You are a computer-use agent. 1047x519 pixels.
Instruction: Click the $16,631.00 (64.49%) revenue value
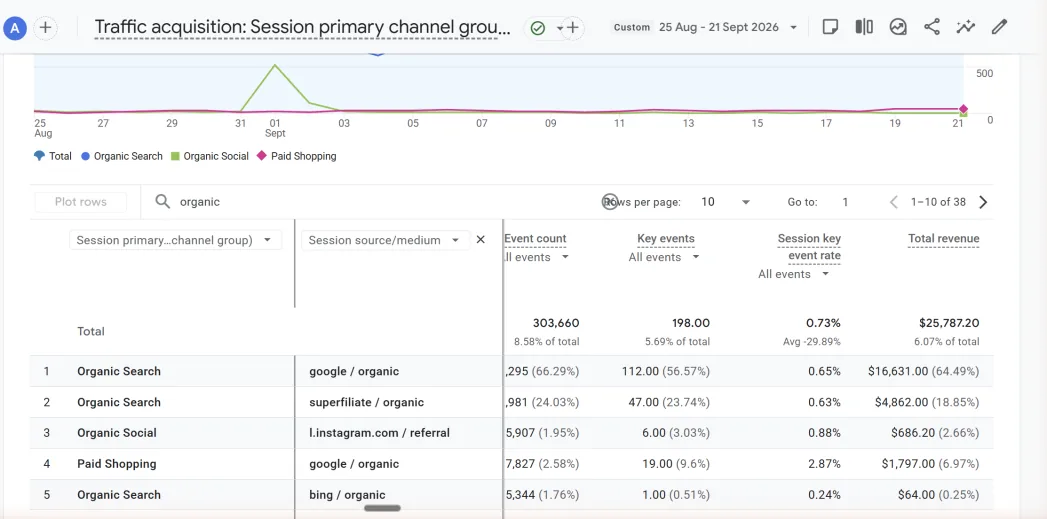pyautogui.click(x=923, y=371)
